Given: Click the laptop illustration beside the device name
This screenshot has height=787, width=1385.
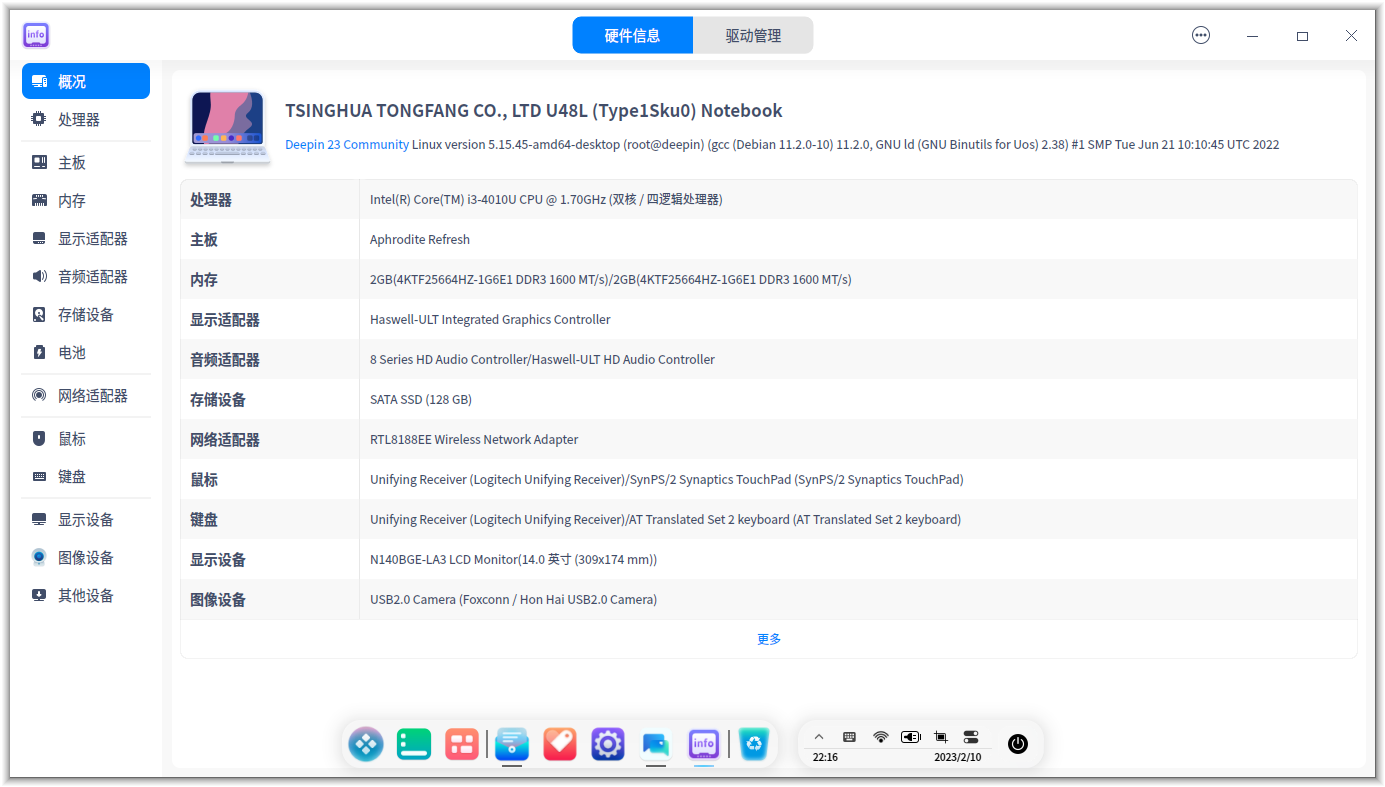Looking at the screenshot, I should [x=227, y=127].
